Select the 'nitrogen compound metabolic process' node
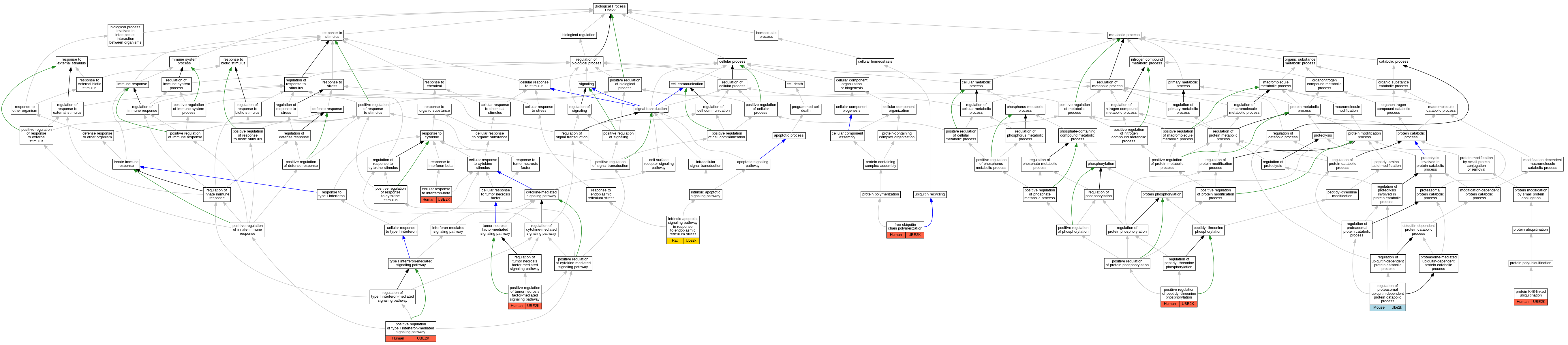The height and width of the screenshot is (345, 1568). tap(1147, 61)
